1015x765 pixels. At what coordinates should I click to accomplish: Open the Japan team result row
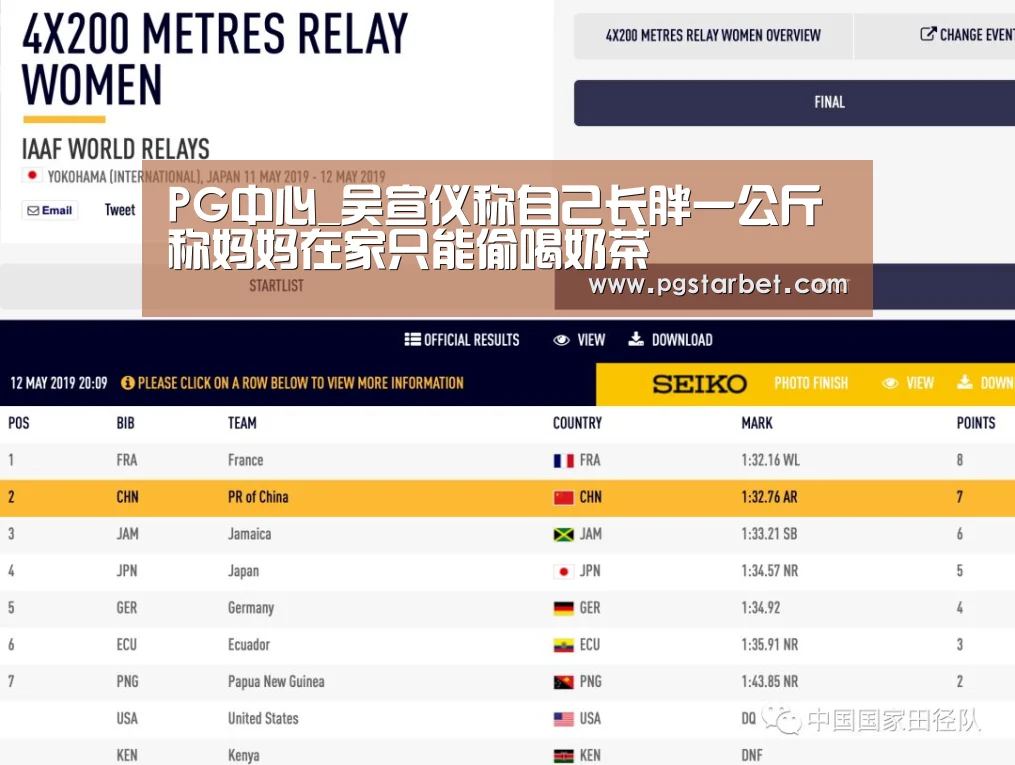click(x=508, y=571)
